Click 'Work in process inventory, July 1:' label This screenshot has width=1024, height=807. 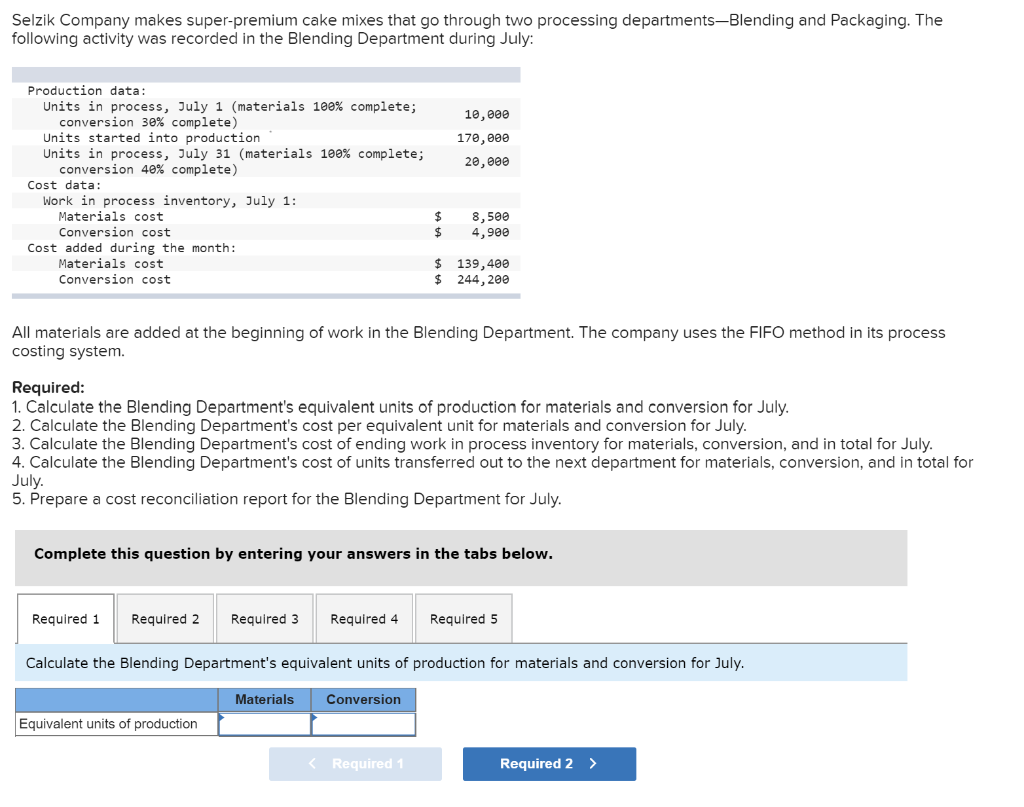[x=170, y=200]
